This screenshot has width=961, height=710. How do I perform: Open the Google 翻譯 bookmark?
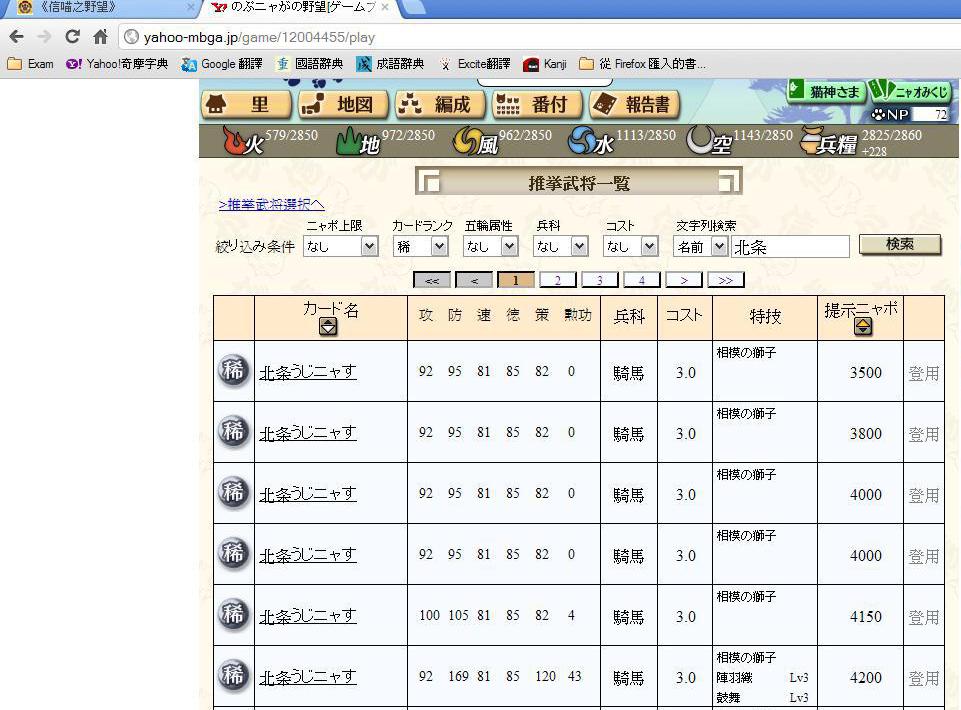tap(222, 64)
